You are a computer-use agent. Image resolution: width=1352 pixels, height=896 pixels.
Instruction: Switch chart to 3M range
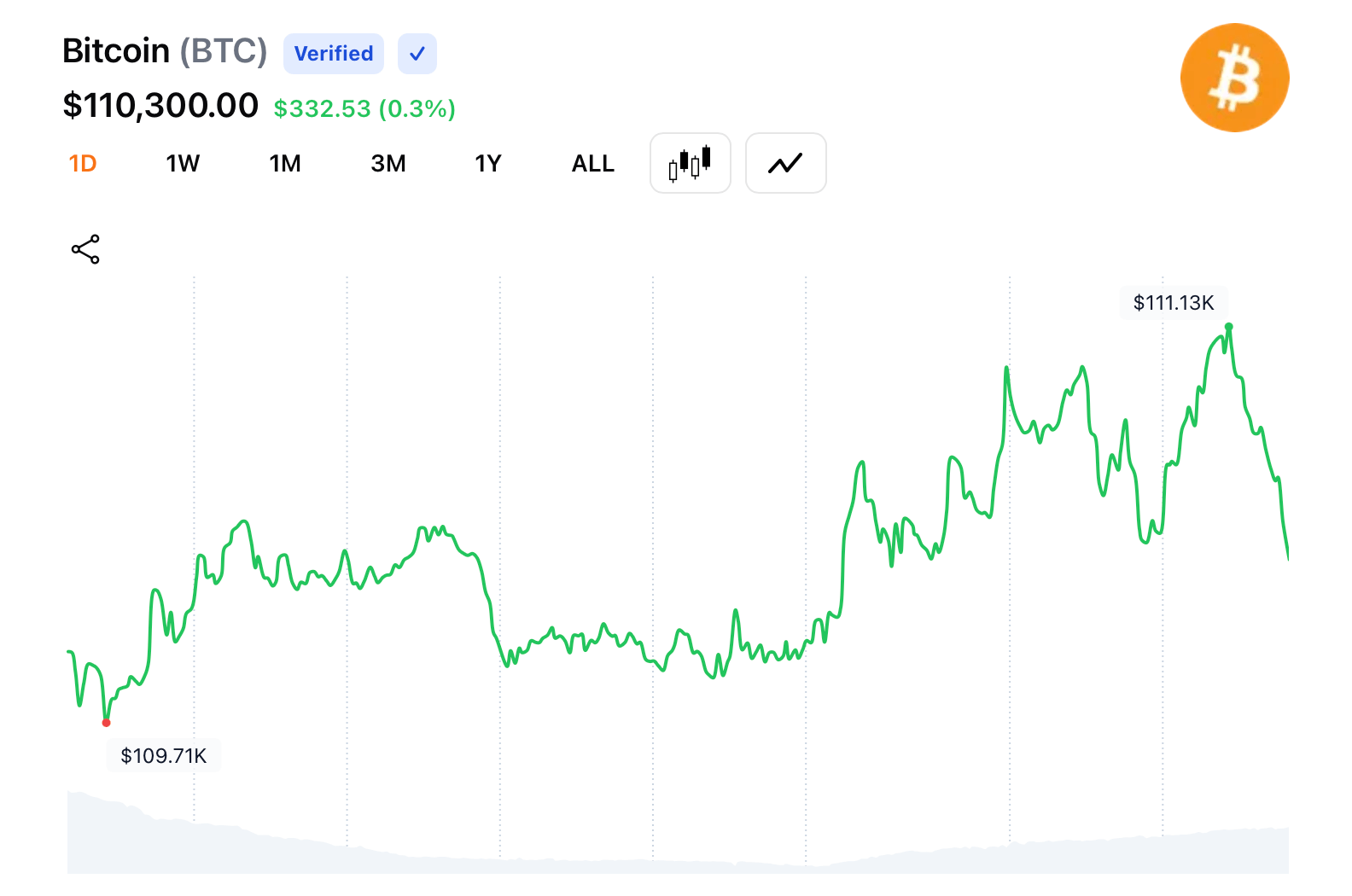tap(388, 164)
